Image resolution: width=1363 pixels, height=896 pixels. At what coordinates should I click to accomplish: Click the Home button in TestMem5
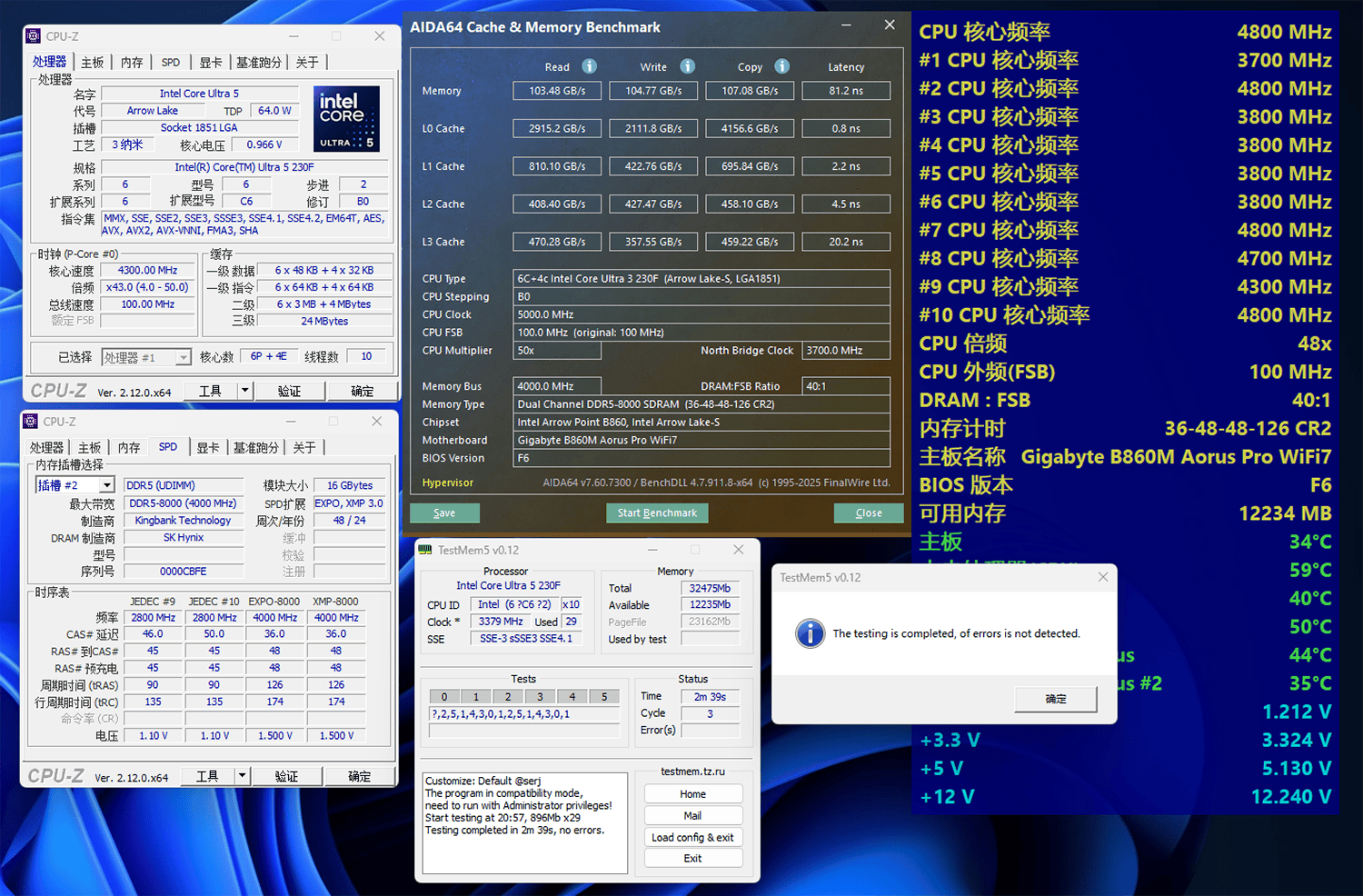point(693,794)
